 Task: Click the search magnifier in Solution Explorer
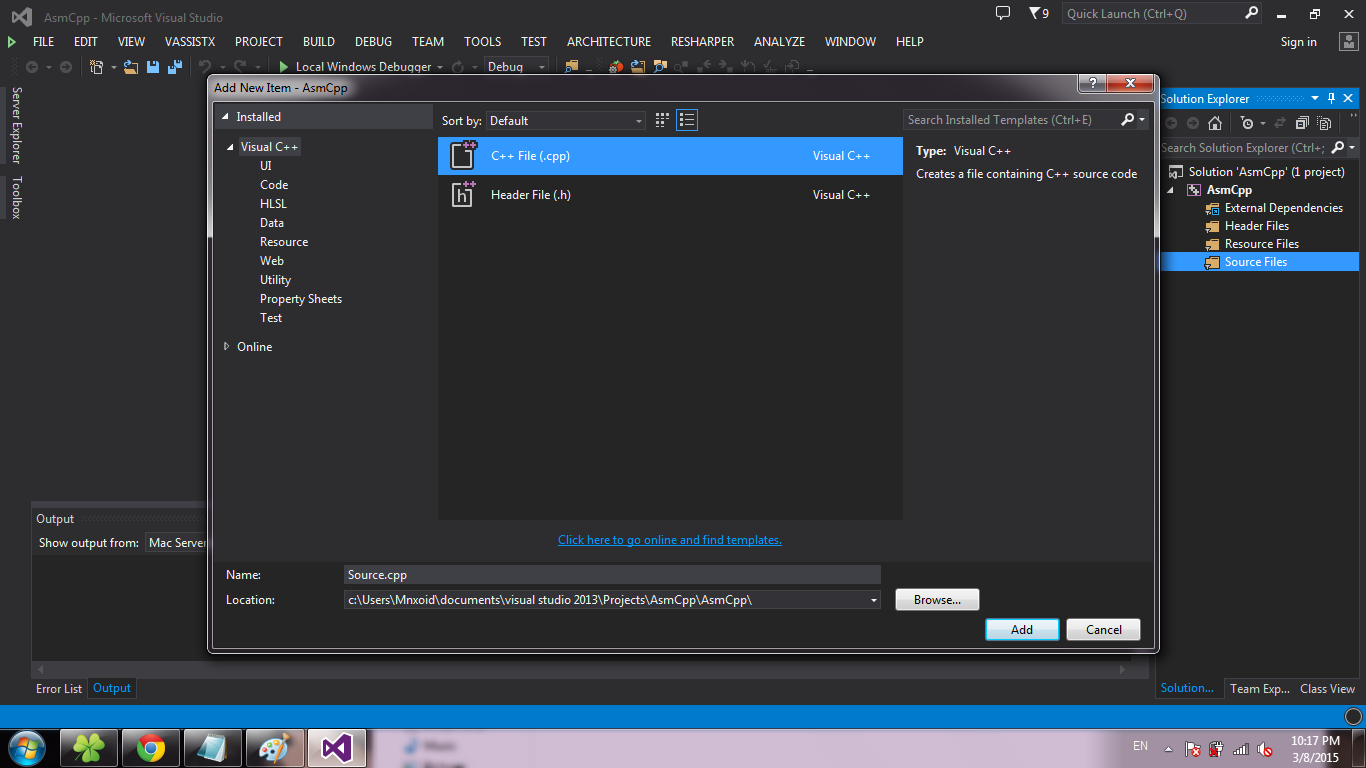click(x=1337, y=147)
